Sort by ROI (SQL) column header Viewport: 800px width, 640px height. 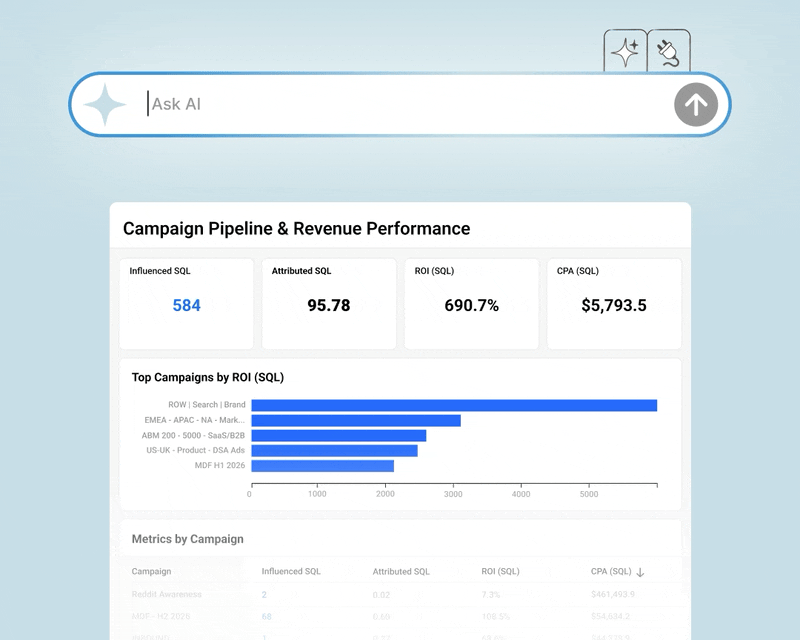[500, 571]
